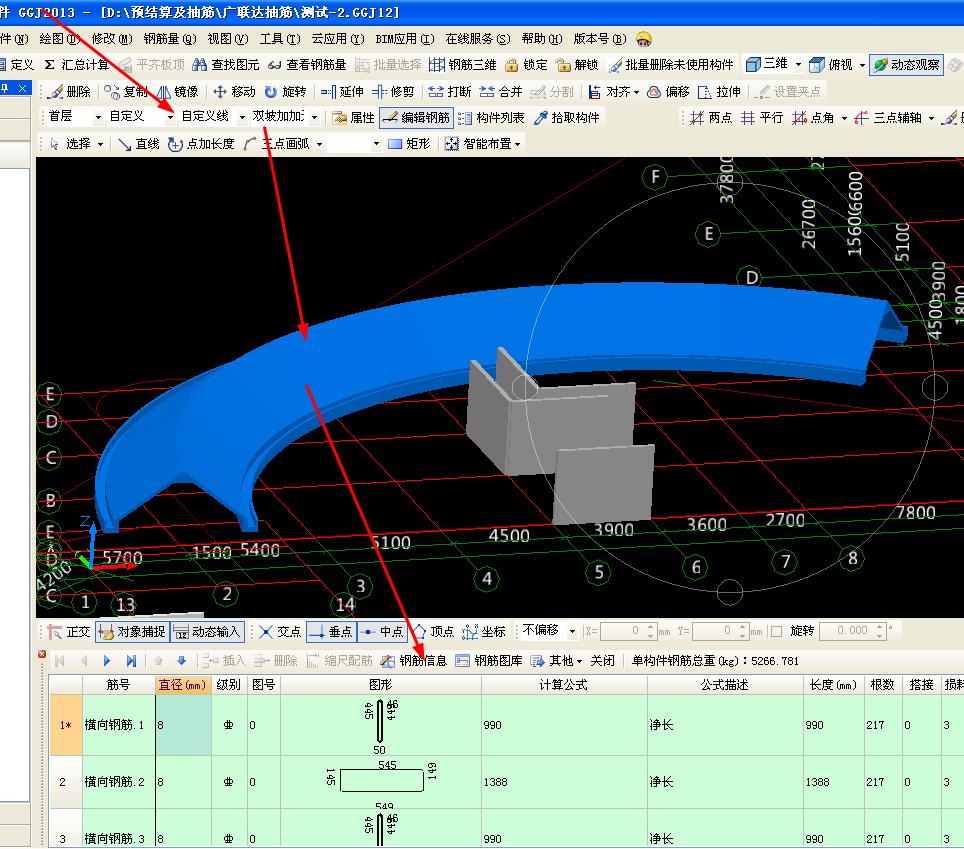Open the 修改(M) menu
Viewport: 964px width, 849px height.
tap(111, 39)
